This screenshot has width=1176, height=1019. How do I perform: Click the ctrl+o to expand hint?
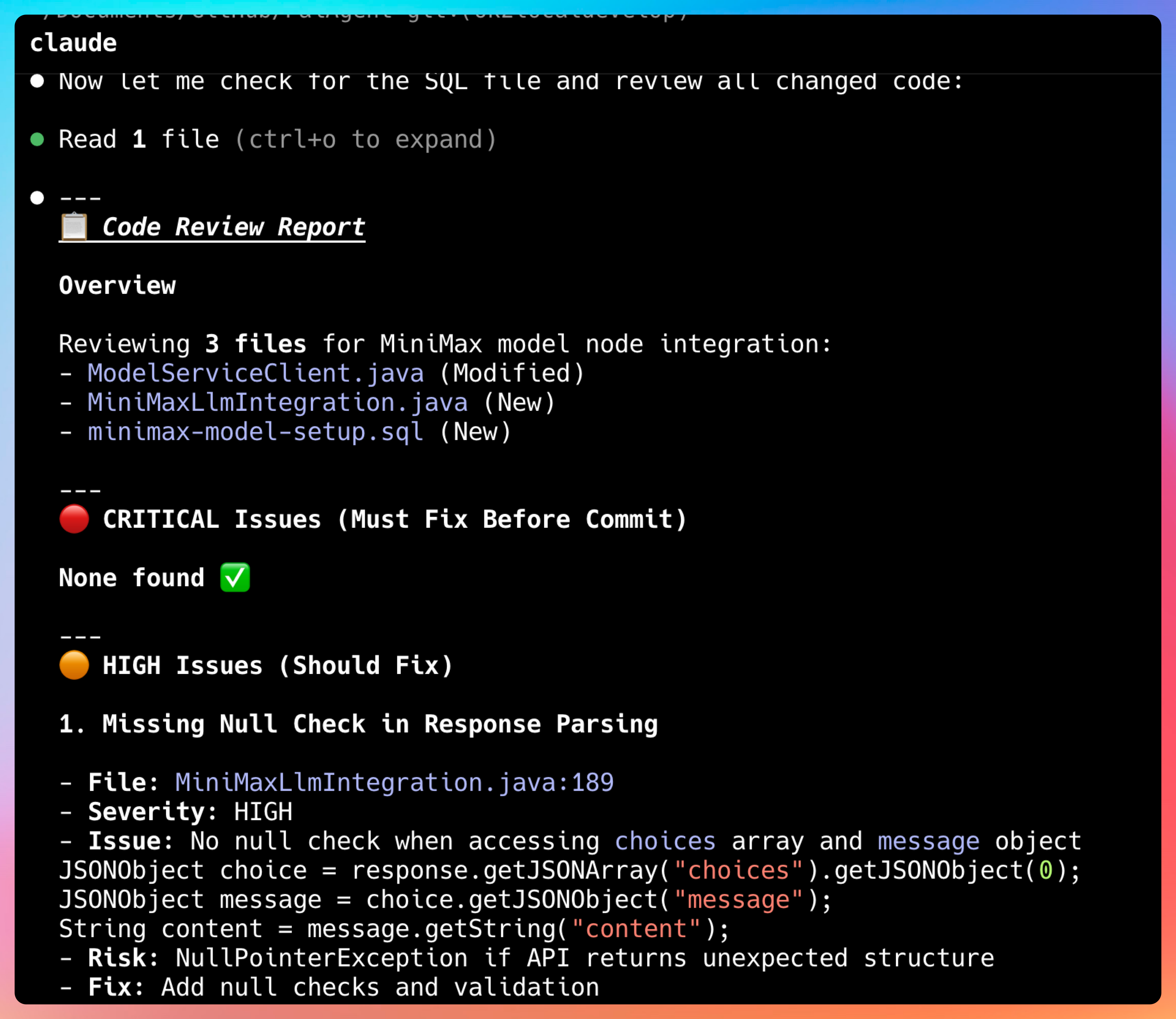click(365, 139)
